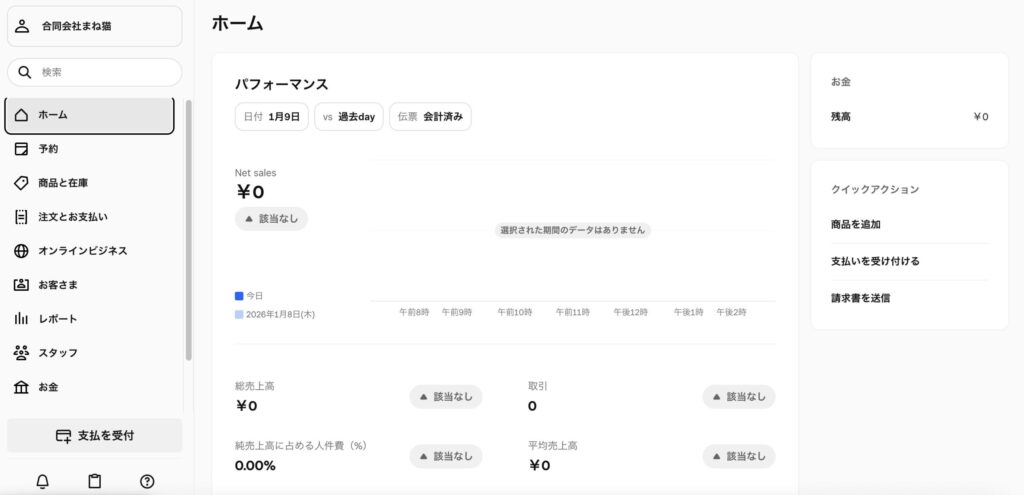Open 注文とお支払い menu item
1024x495 pixels.
point(73,217)
